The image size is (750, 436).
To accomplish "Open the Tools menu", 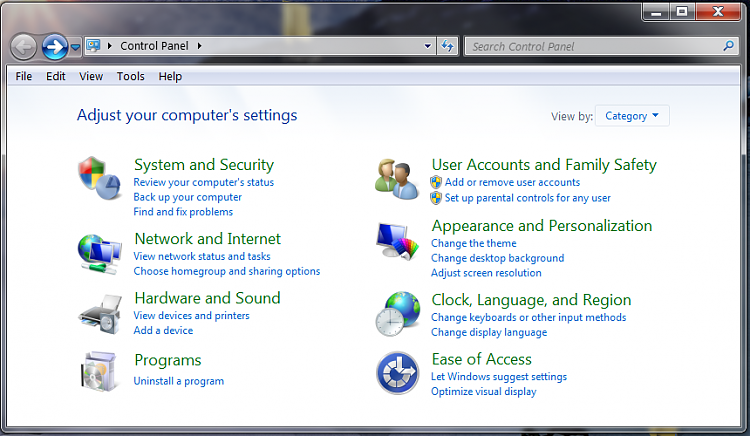I will click(x=131, y=76).
